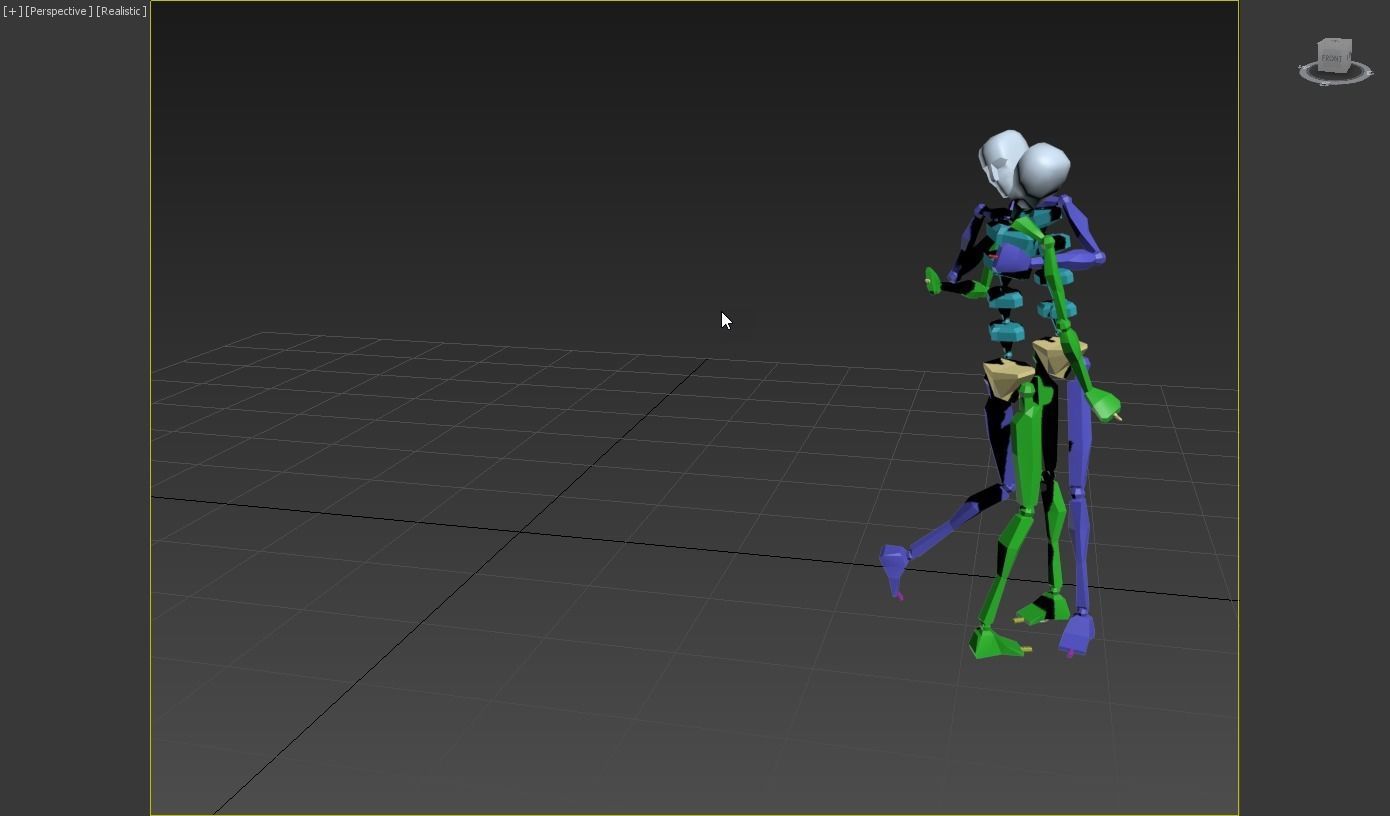This screenshot has height=816, width=1390.
Task: Select the green hand on the left
Action: pos(933,281)
